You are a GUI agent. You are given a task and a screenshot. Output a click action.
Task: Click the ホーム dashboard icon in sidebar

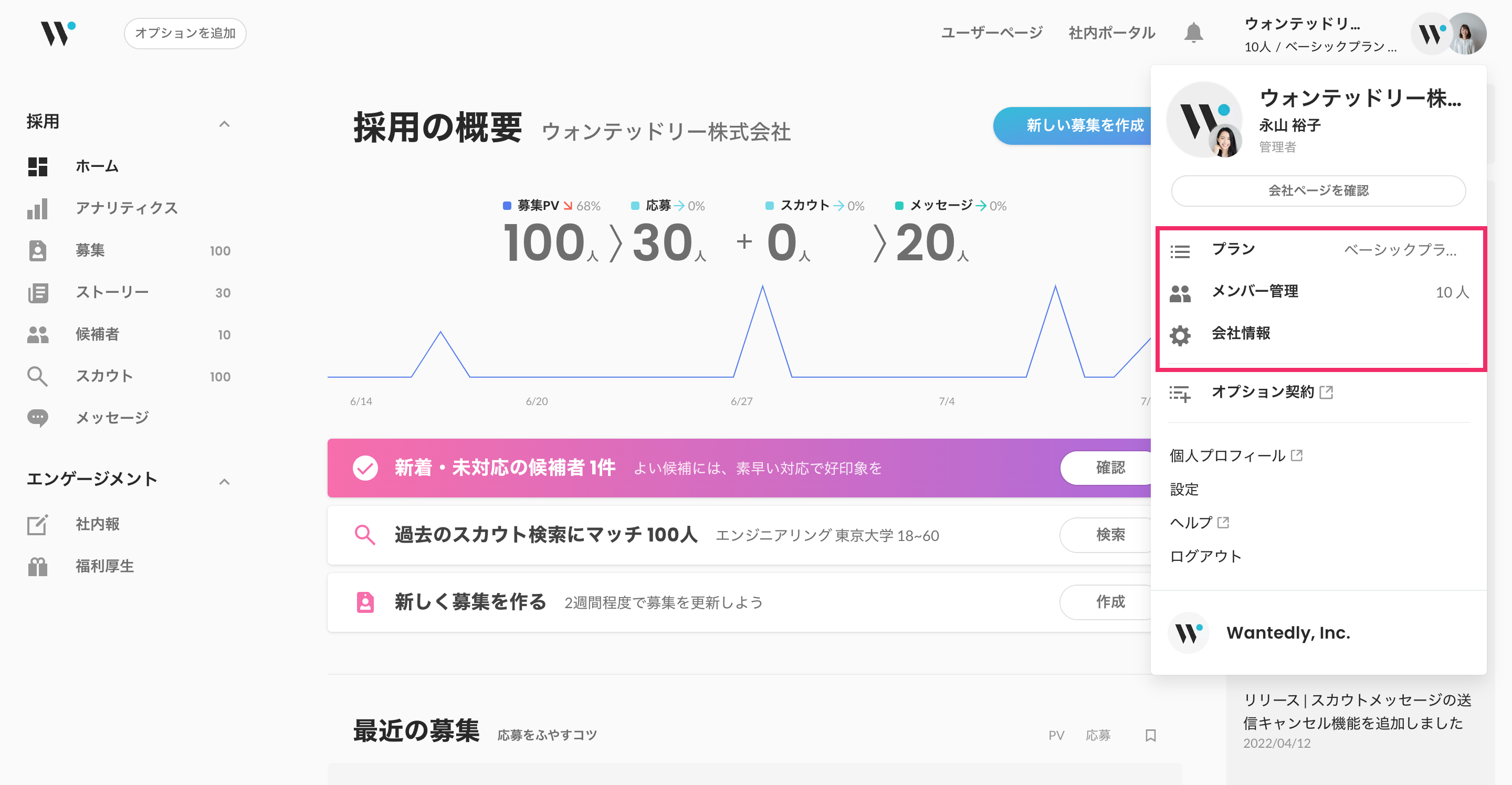pyautogui.click(x=38, y=167)
